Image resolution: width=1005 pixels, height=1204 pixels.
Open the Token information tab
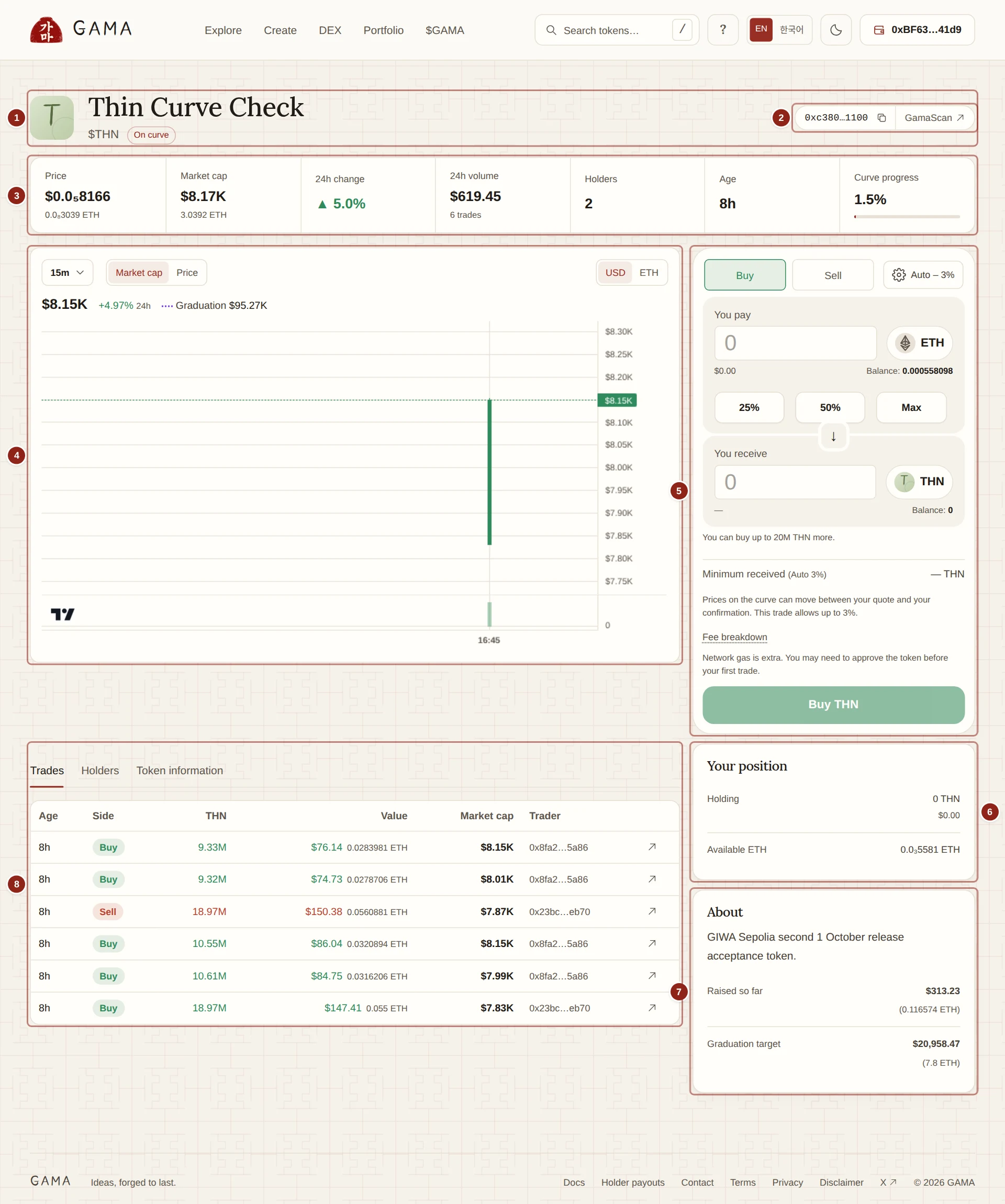180,771
